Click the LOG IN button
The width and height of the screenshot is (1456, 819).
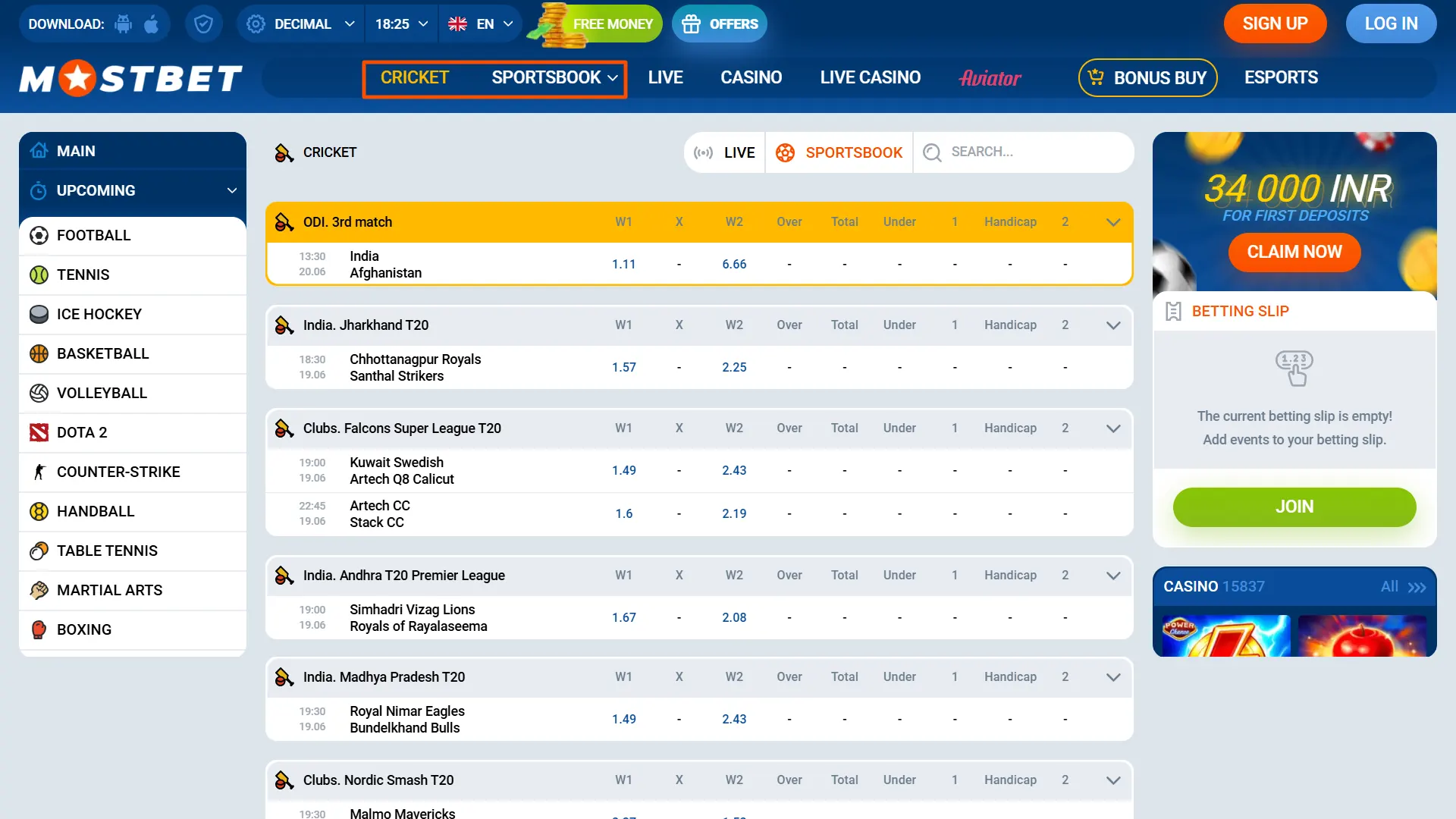(x=1391, y=24)
